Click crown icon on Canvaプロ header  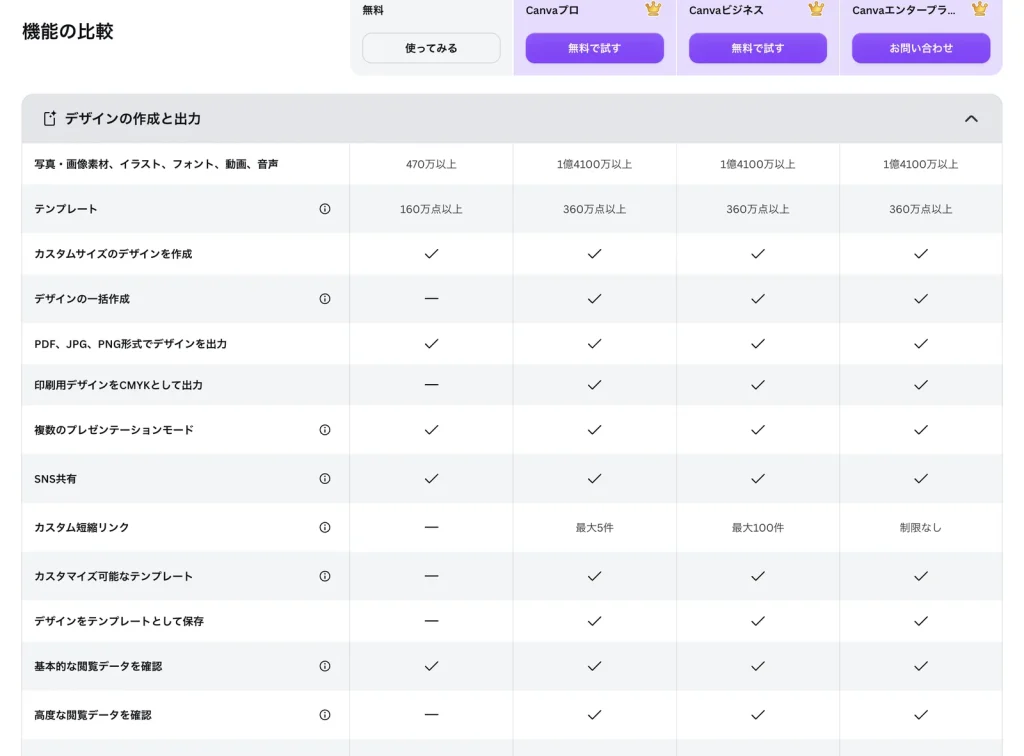pyautogui.click(x=653, y=9)
